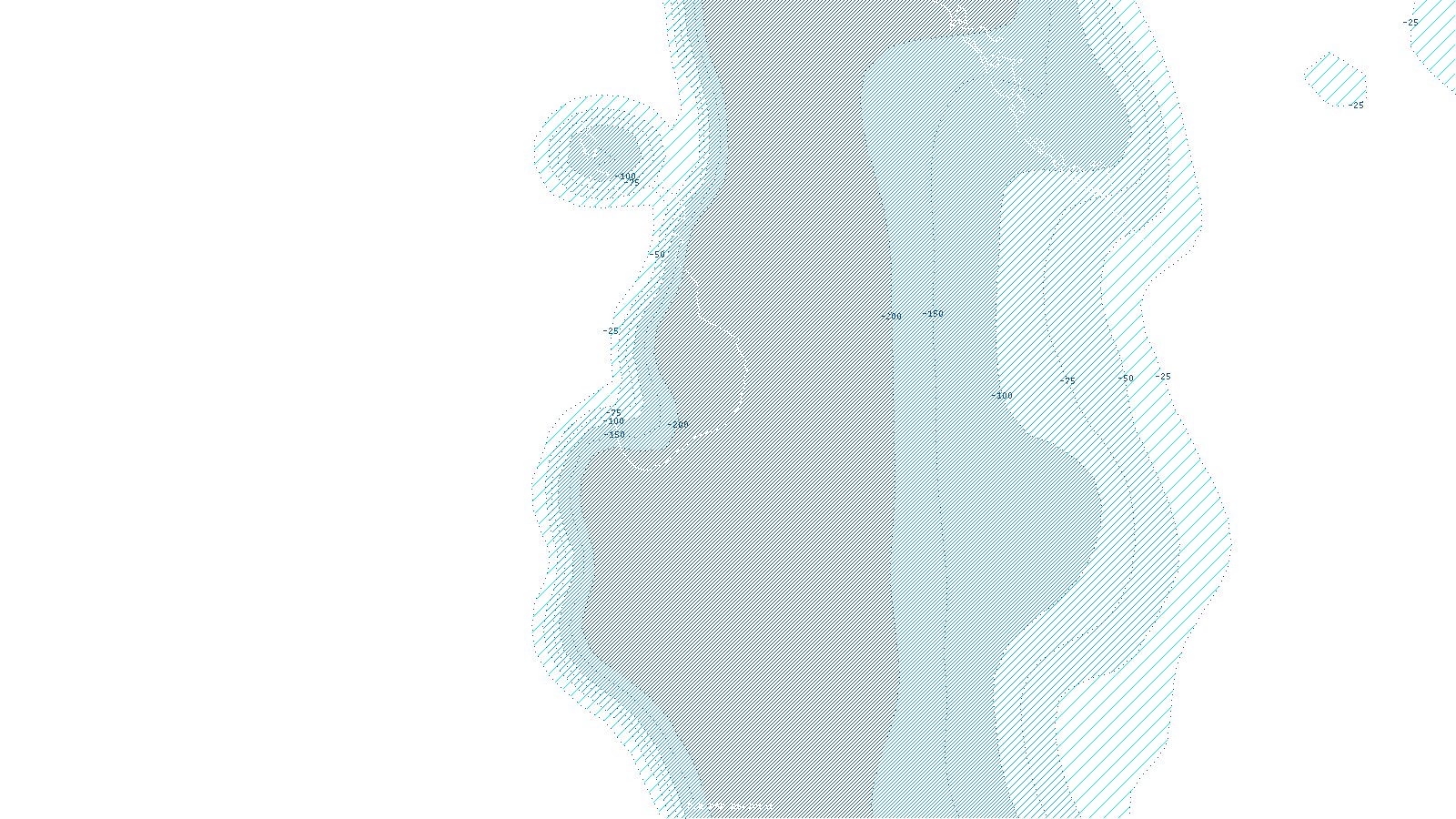Click the -150 label beside central -200
The width and height of the screenshot is (1456, 819).
(x=933, y=314)
